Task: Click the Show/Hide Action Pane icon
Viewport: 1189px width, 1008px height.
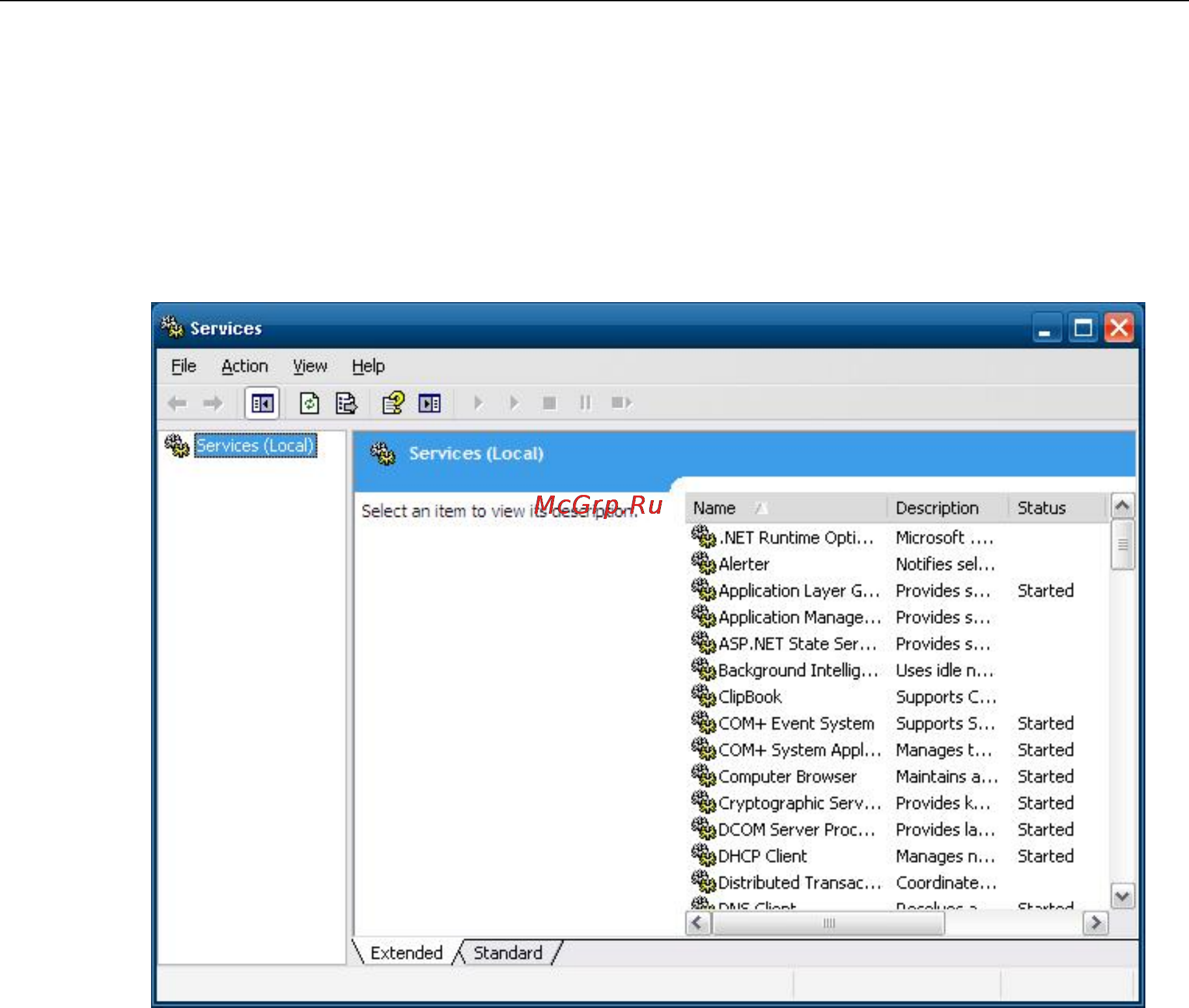Action: tap(430, 404)
